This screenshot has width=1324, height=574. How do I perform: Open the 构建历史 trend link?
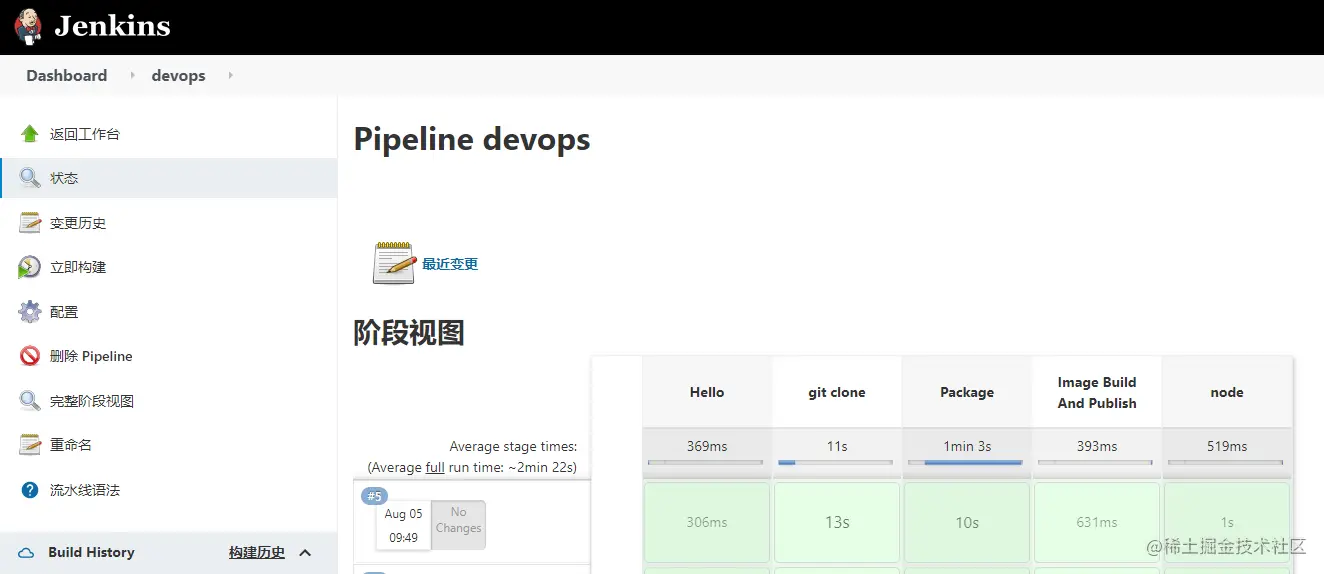pos(257,552)
